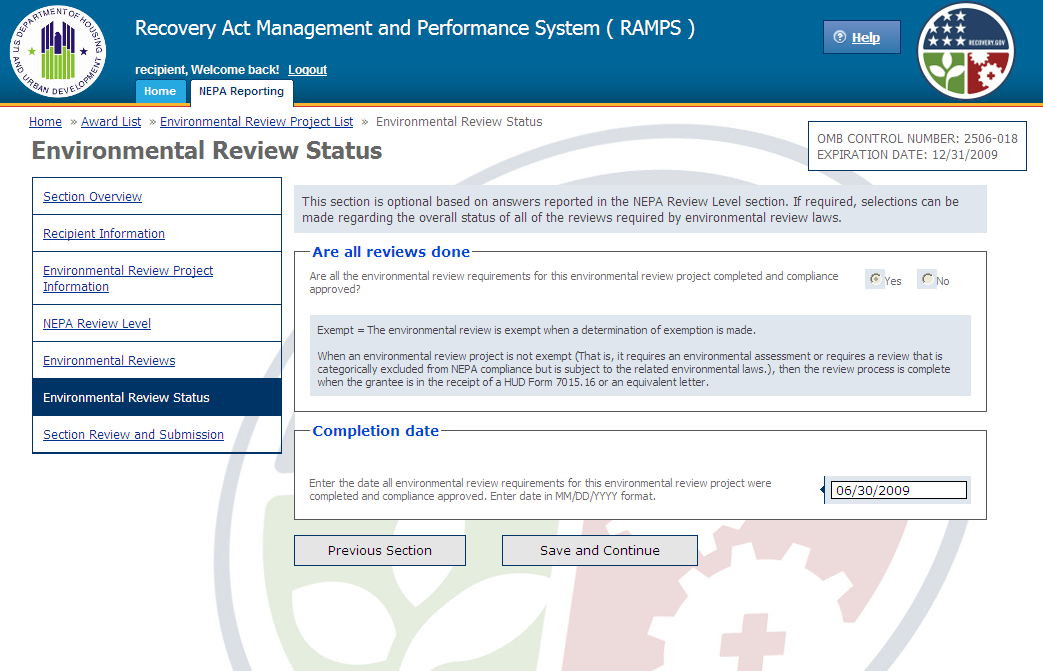Open Recipient Information section
This screenshot has height=671, width=1043.
[x=104, y=234]
